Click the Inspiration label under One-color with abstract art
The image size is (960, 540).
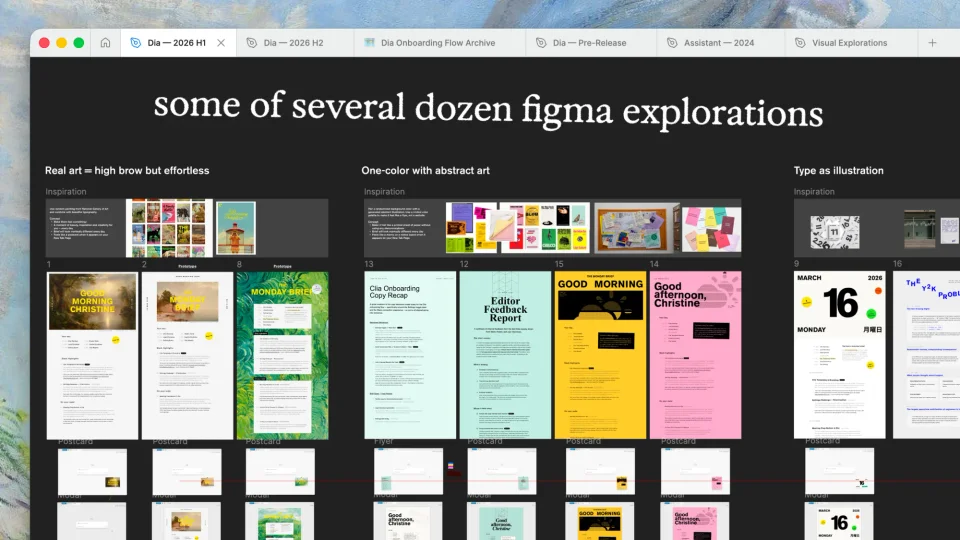[384, 192]
